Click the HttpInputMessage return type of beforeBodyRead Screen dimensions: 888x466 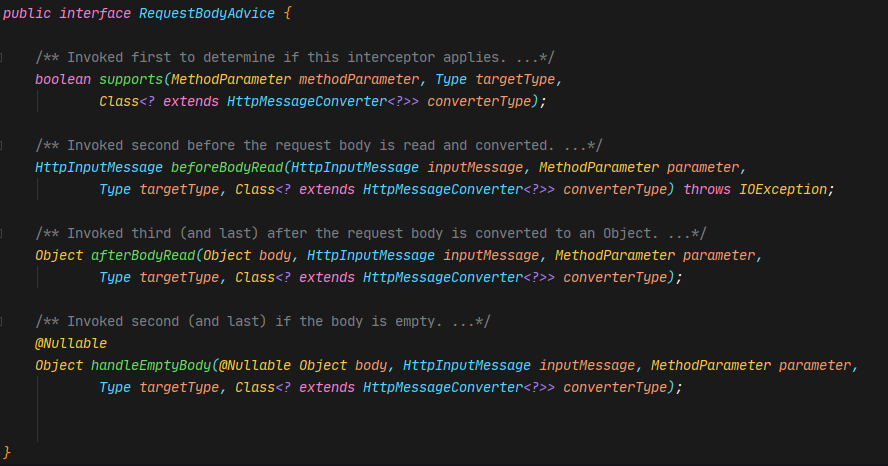tap(99, 168)
